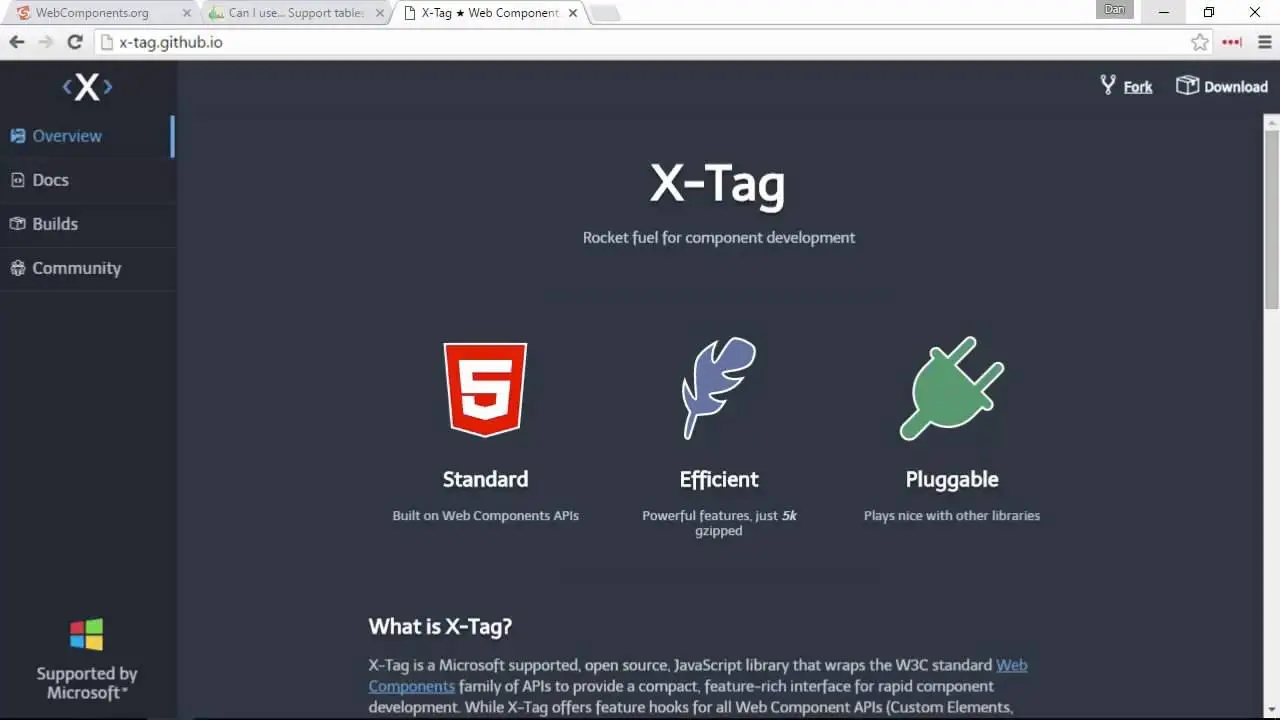Click the Builds box icon
Screen dimensions: 1280x720
point(17,224)
